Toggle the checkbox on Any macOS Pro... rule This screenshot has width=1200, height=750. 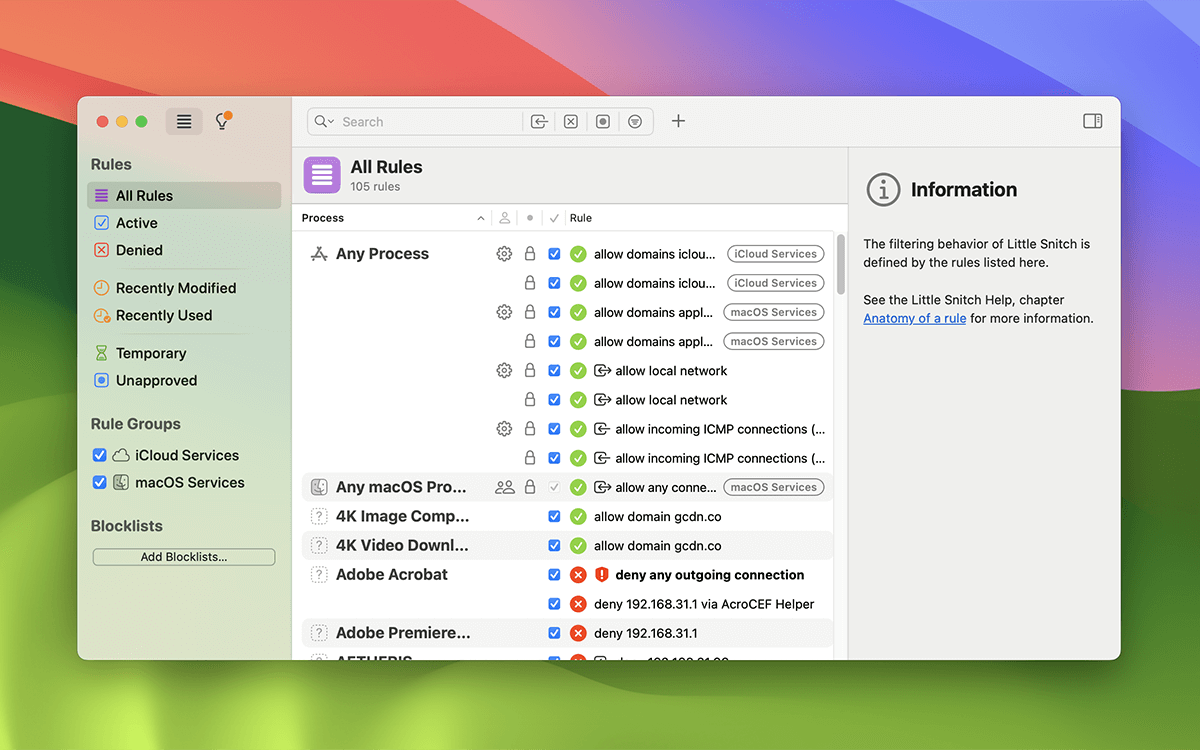coord(554,487)
